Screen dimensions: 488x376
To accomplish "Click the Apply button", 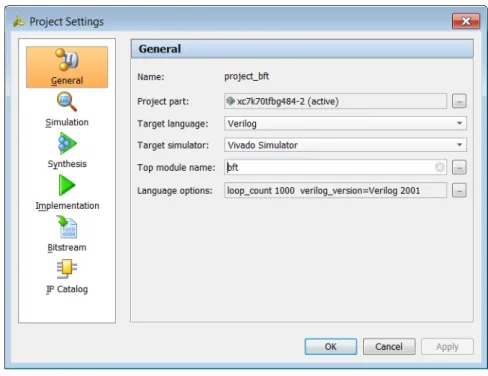I will pyautogui.click(x=447, y=347).
